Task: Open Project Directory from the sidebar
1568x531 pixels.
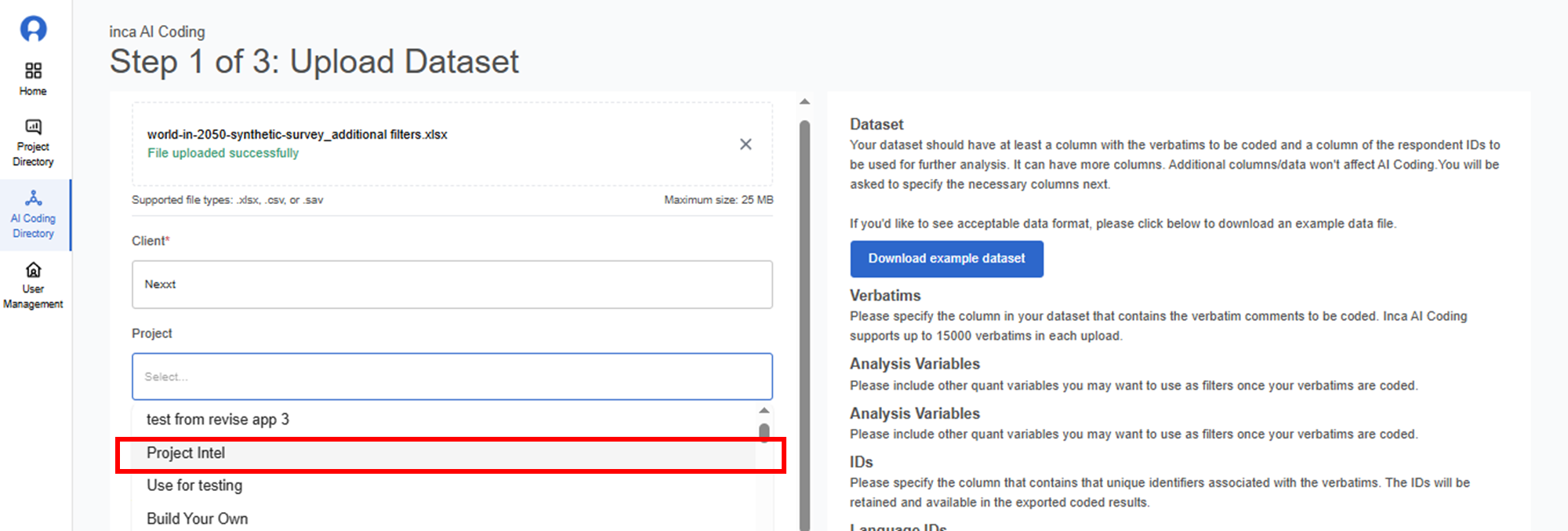Action: 33,127
